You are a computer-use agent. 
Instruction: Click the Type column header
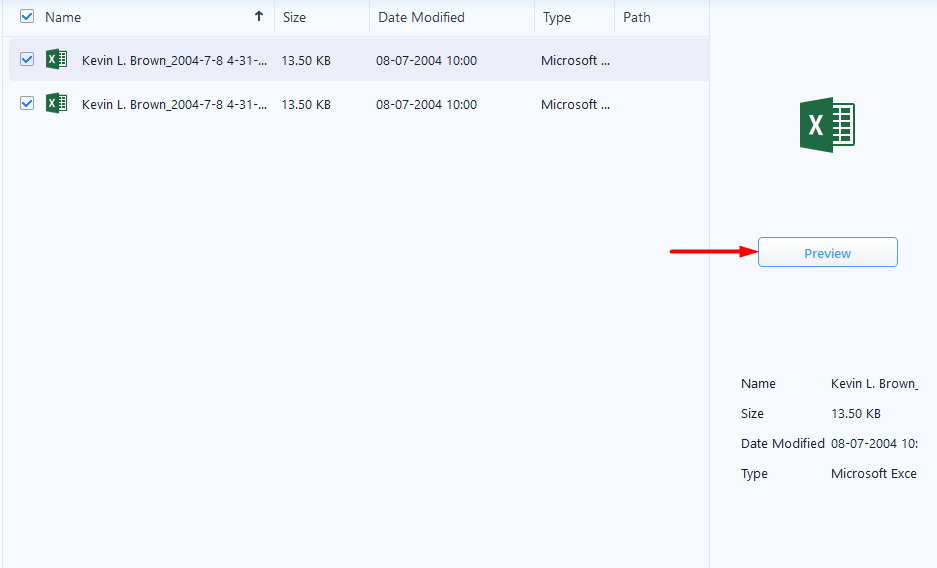(556, 17)
